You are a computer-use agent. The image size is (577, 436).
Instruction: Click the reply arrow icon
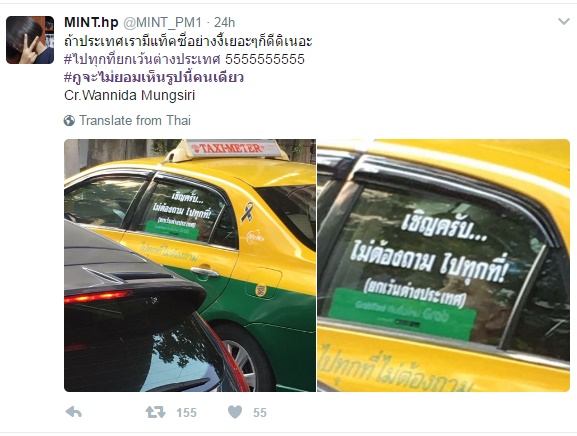tap(74, 412)
